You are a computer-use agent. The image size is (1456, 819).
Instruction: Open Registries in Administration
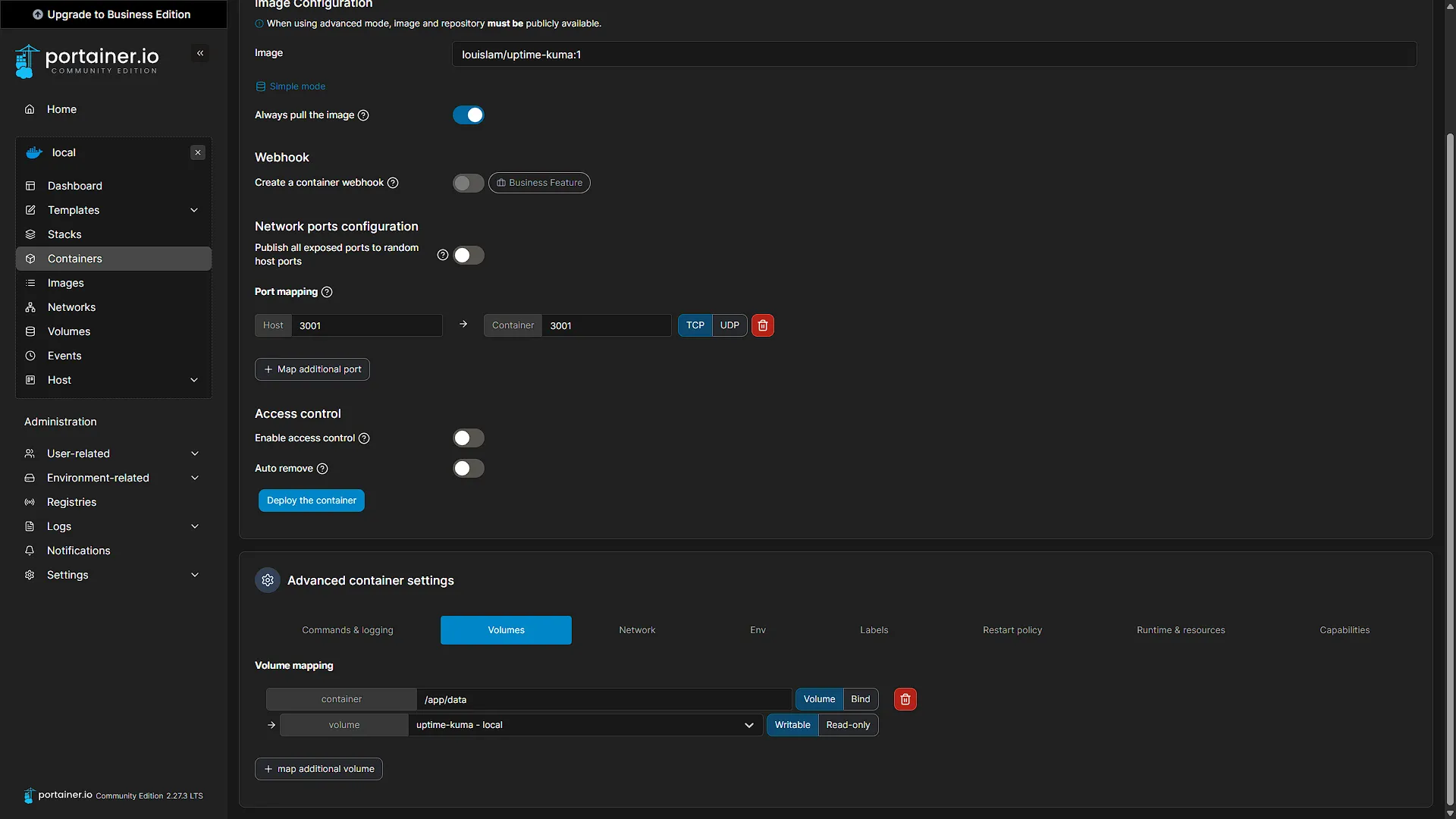113,502
